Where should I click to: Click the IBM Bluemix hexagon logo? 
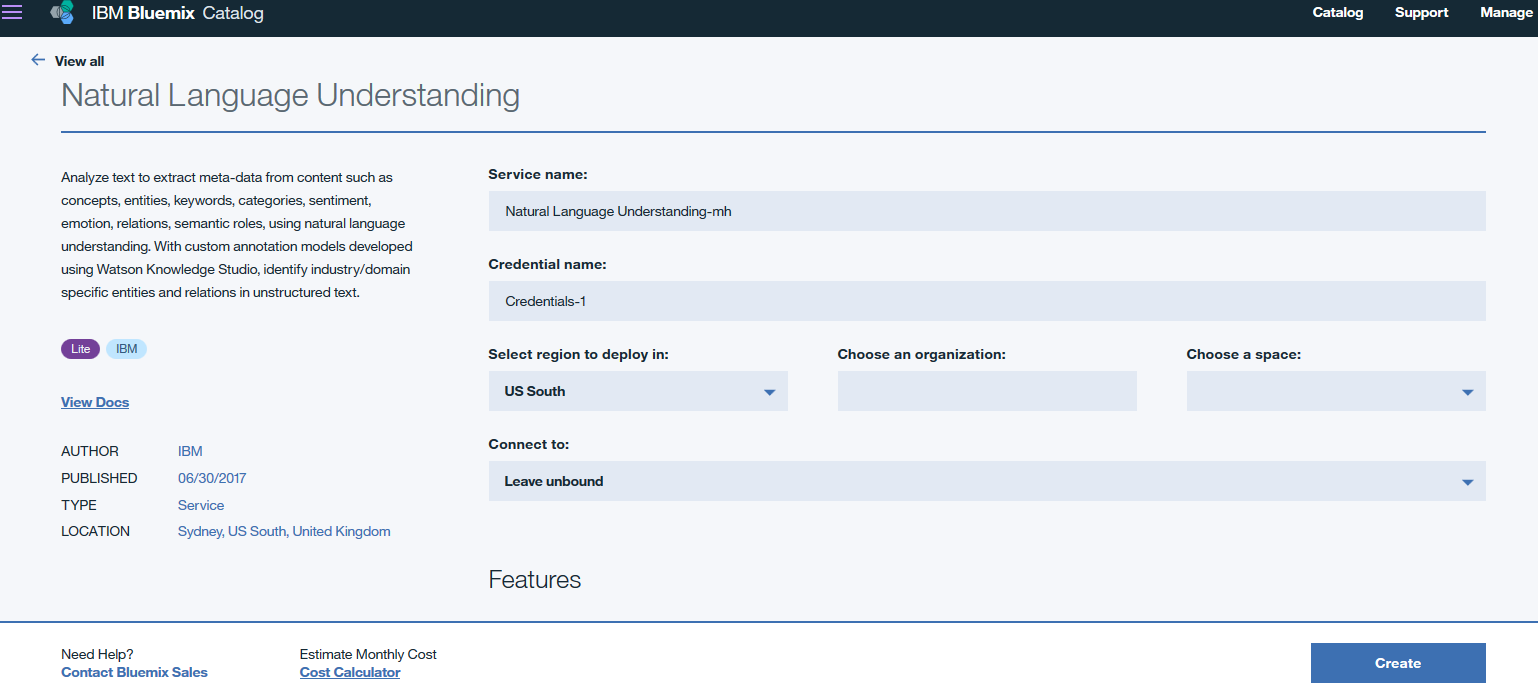[62, 13]
